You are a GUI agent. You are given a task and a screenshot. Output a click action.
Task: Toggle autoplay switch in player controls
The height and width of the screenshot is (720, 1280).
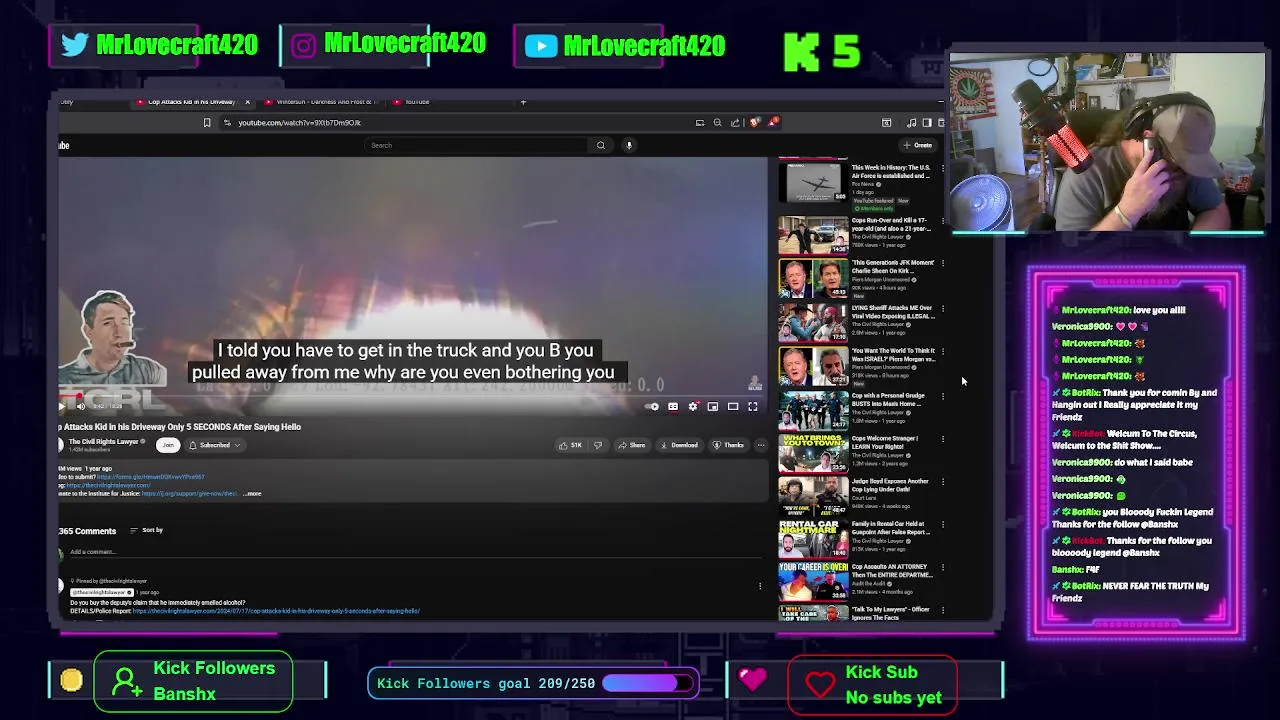click(653, 407)
